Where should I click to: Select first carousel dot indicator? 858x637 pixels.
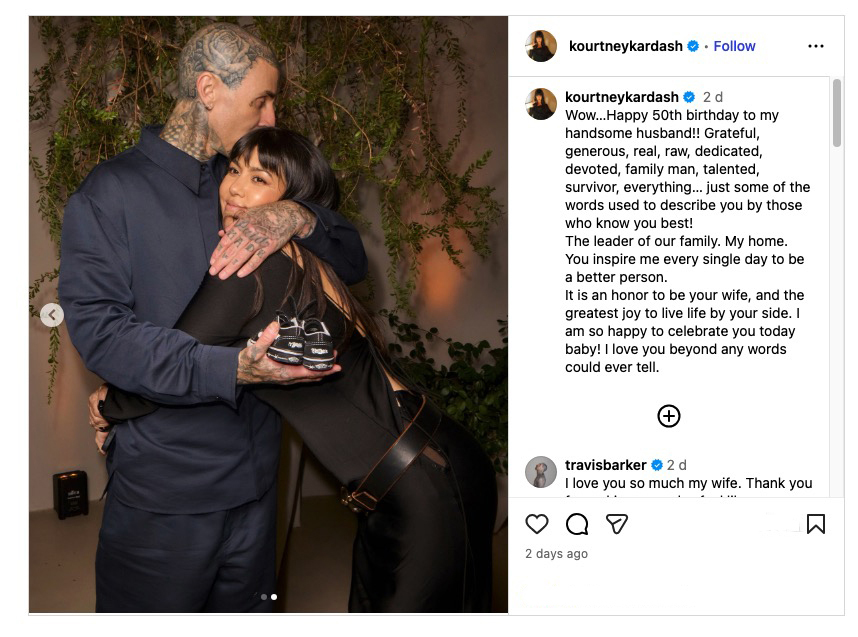(x=264, y=597)
